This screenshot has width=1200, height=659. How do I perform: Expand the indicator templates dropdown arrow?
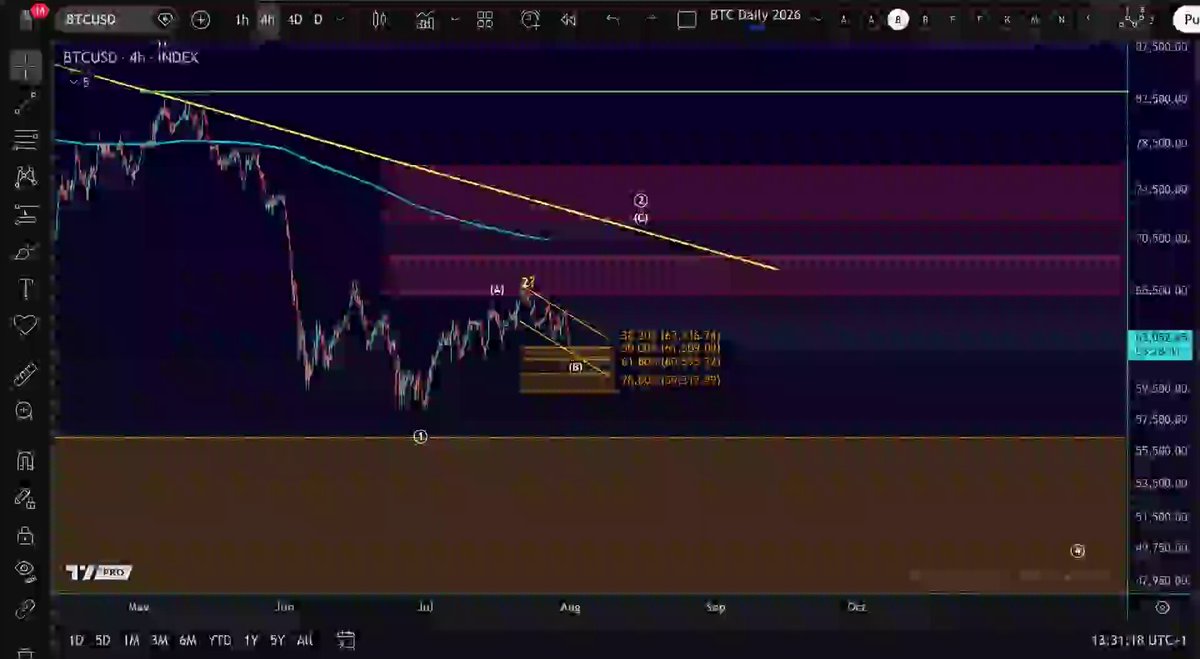456,19
